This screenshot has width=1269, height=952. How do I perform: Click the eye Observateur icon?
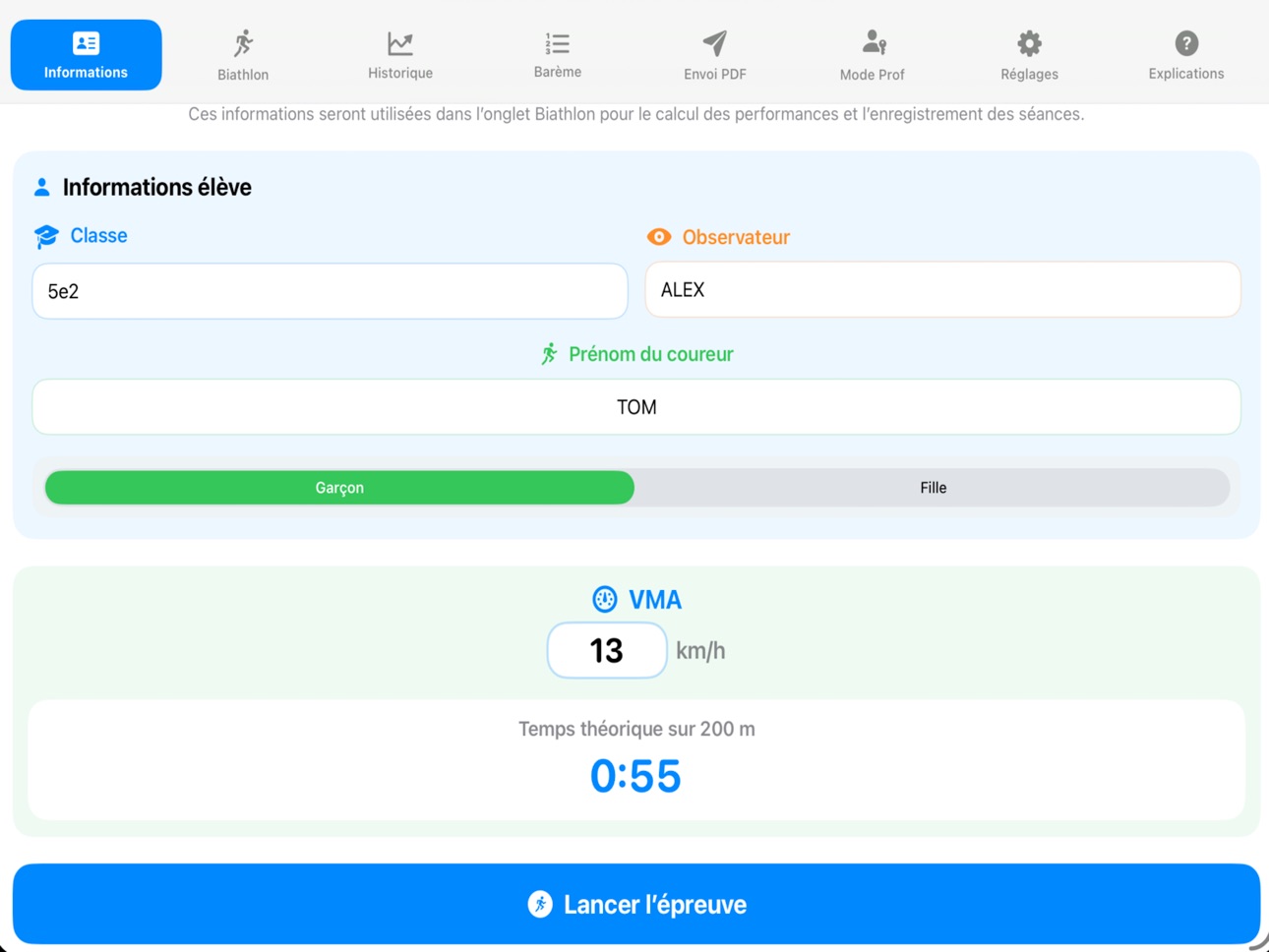click(x=659, y=237)
